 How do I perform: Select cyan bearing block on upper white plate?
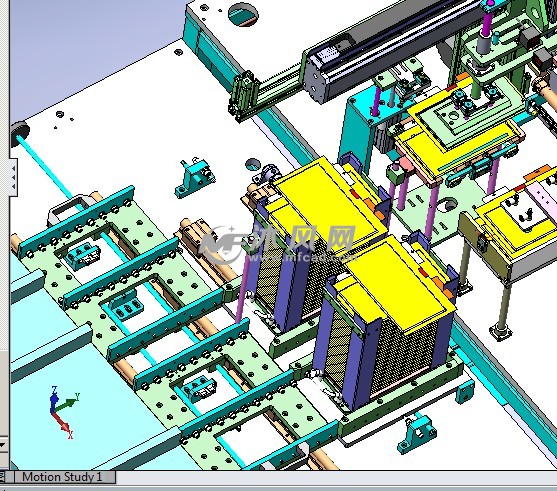click(195, 177)
